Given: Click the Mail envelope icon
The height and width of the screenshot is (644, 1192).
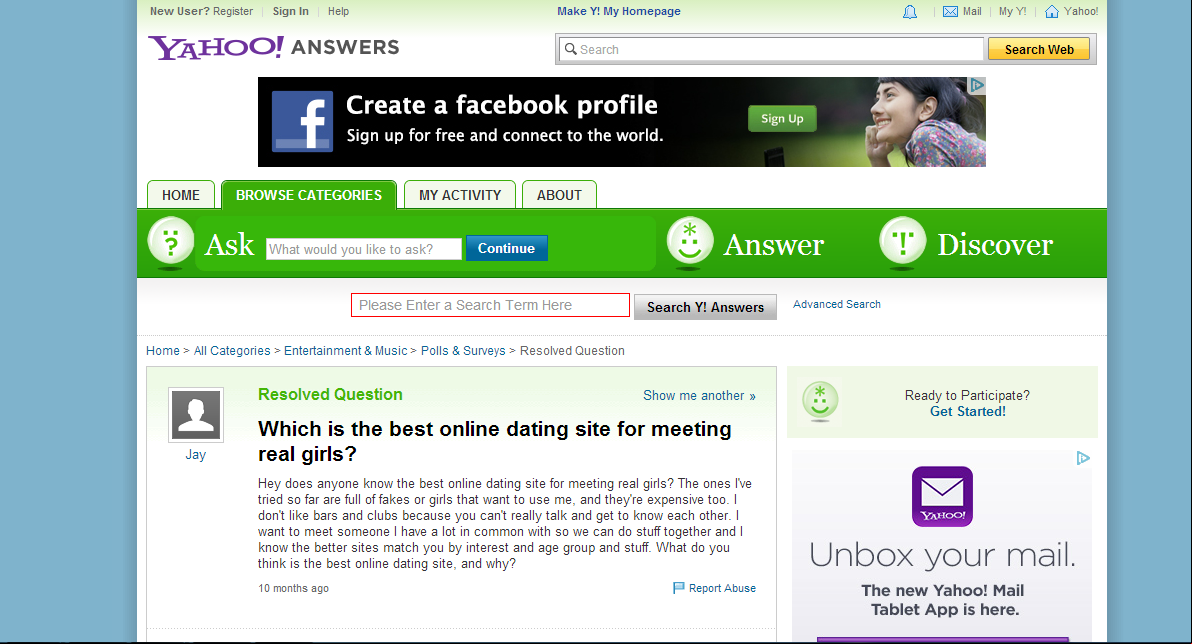Looking at the screenshot, I should coord(950,11).
